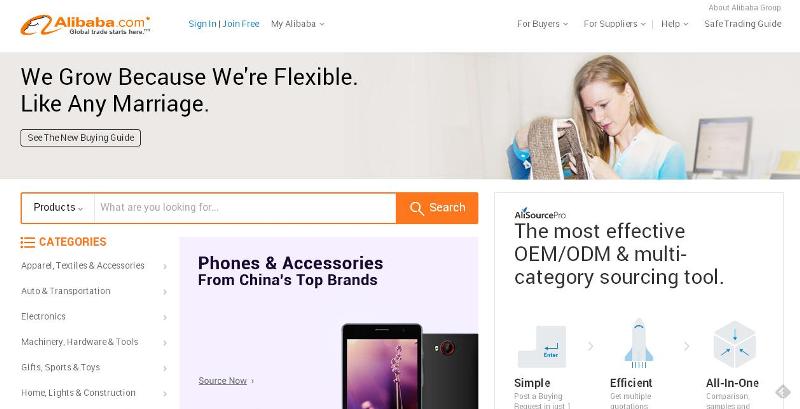
Task: Click the AliSourcePro logo
Action: point(540,214)
